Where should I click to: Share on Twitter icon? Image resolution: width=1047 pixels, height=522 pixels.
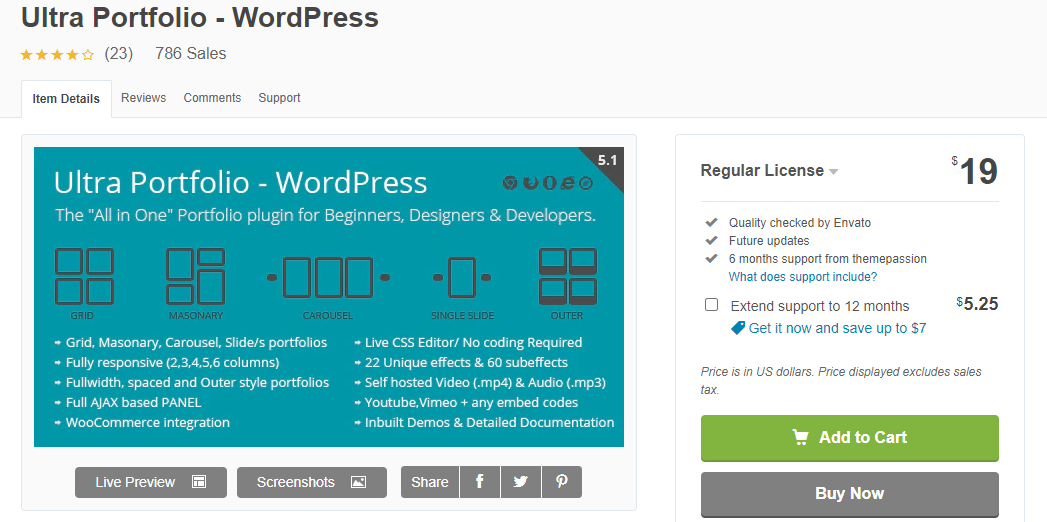click(x=520, y=482)
